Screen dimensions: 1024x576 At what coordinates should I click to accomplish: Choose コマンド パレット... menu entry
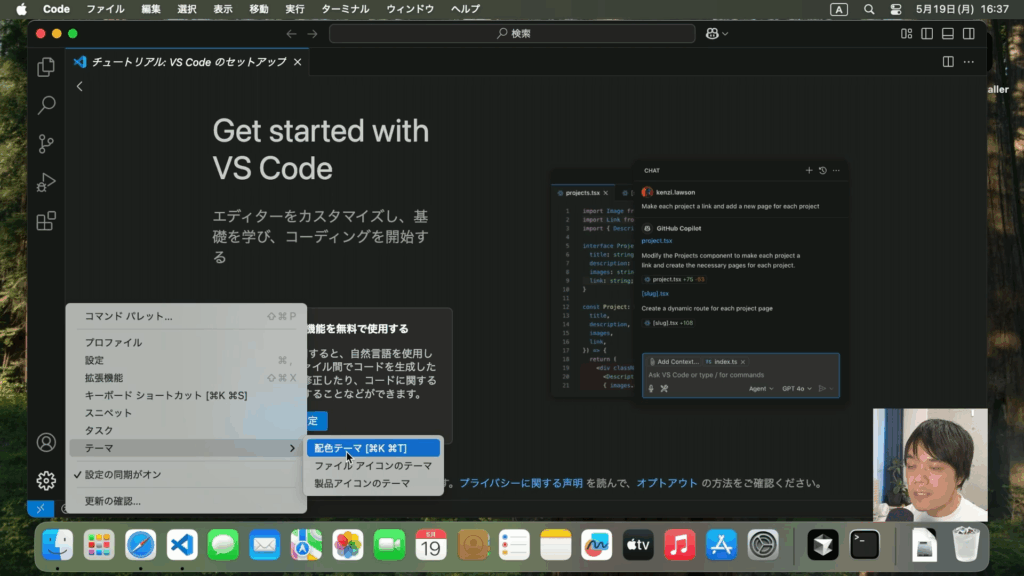[x=128, y=316]
